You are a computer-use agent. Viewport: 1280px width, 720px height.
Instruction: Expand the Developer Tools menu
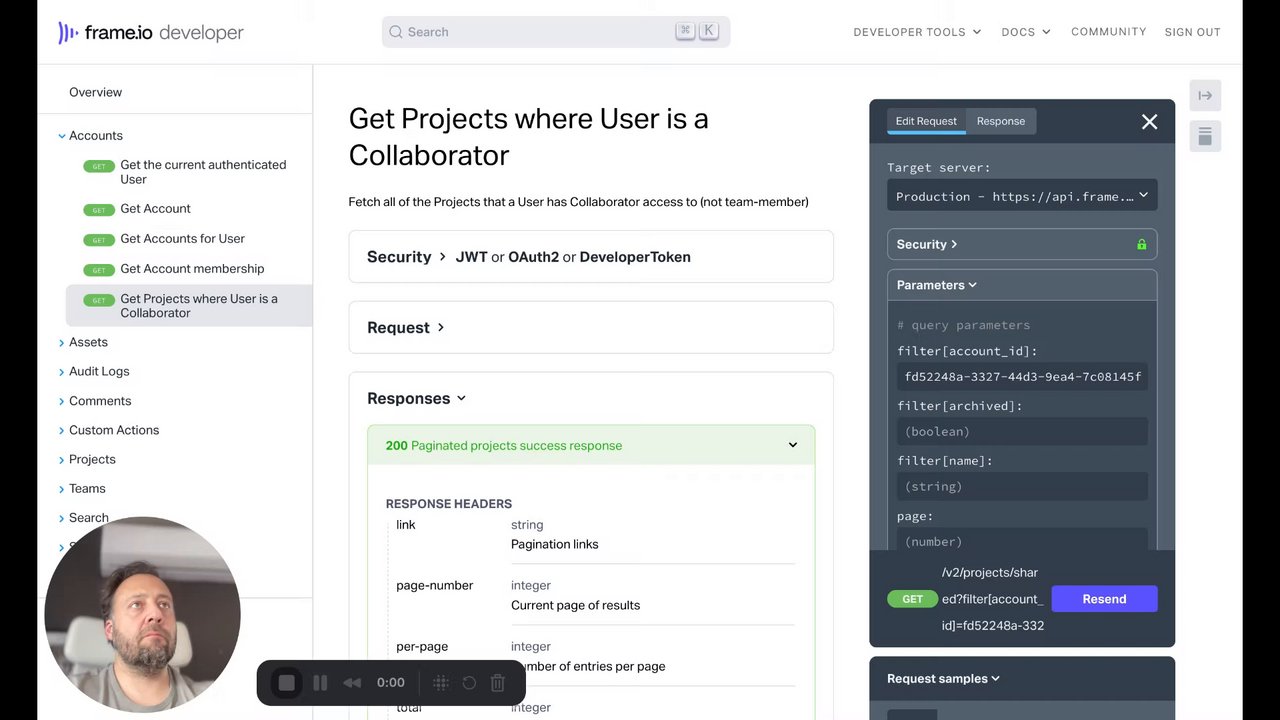(x=917, y=32)
